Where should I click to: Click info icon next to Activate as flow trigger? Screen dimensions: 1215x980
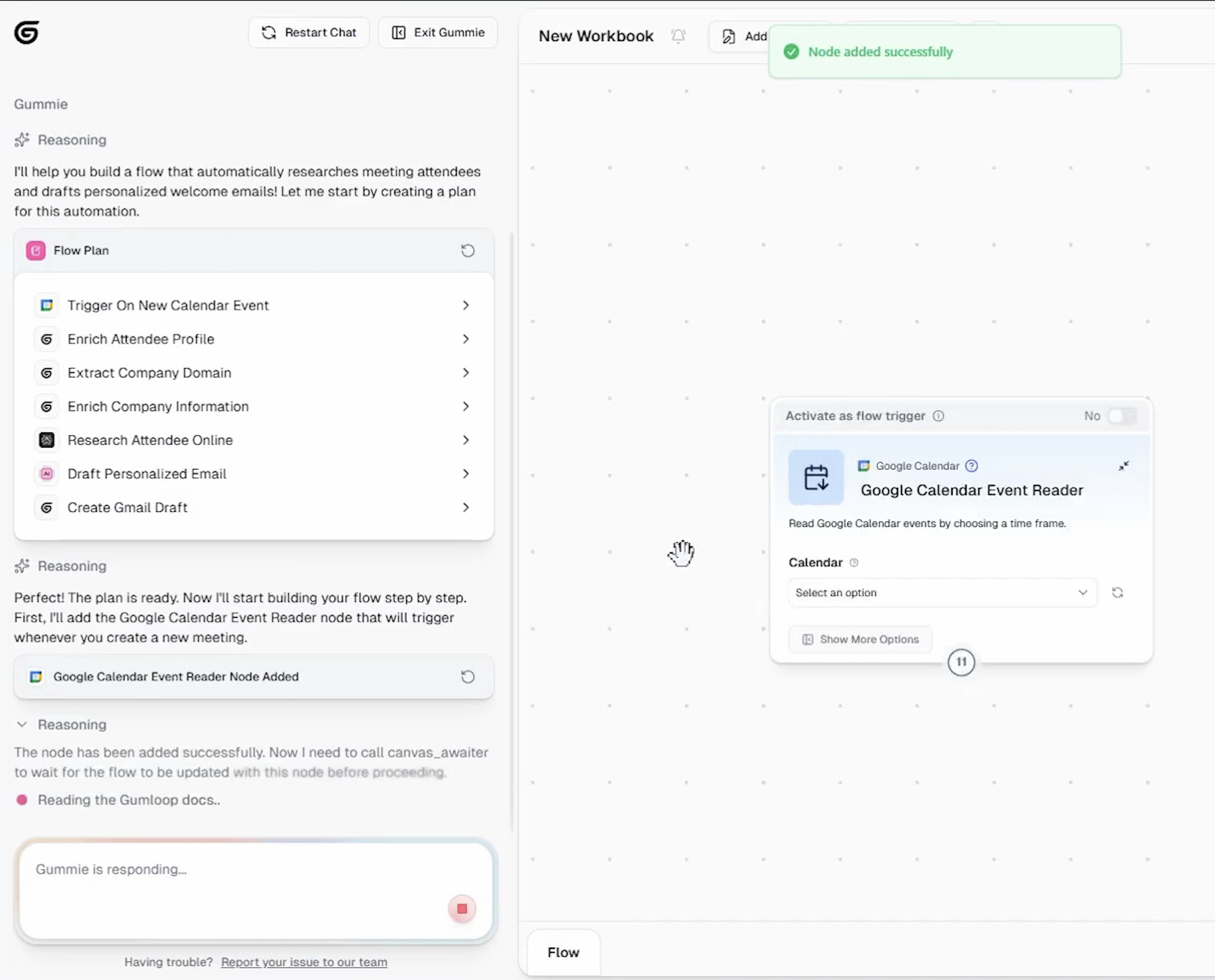pos(939,416)
